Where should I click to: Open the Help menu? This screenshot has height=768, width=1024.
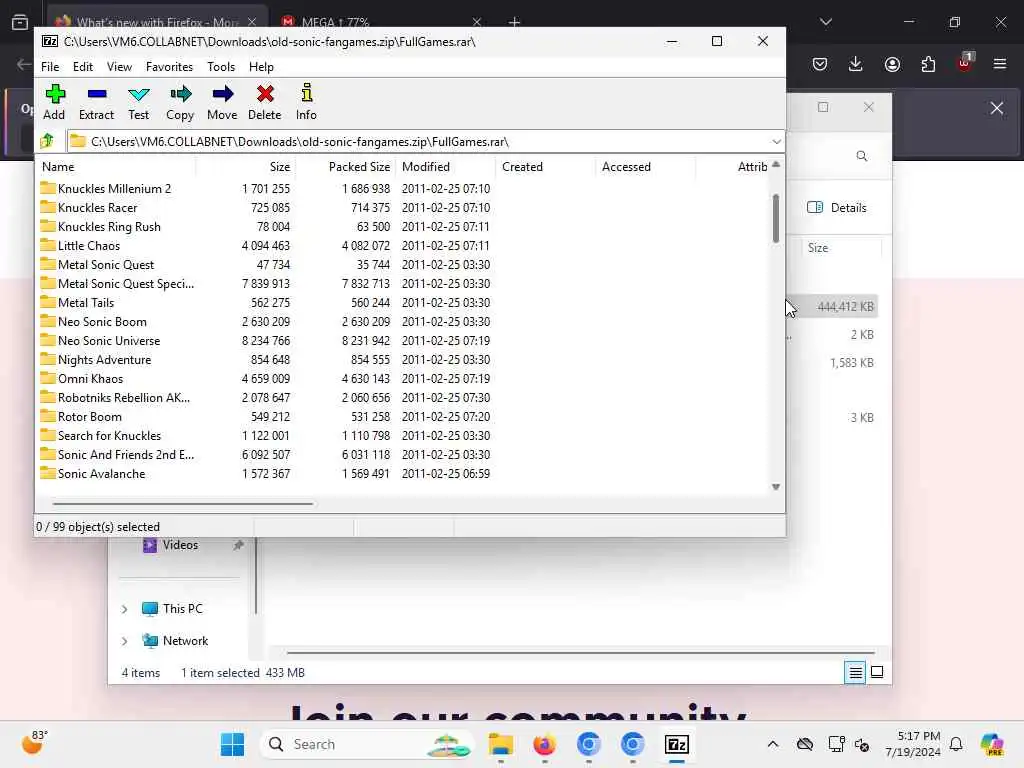[261, 67]
